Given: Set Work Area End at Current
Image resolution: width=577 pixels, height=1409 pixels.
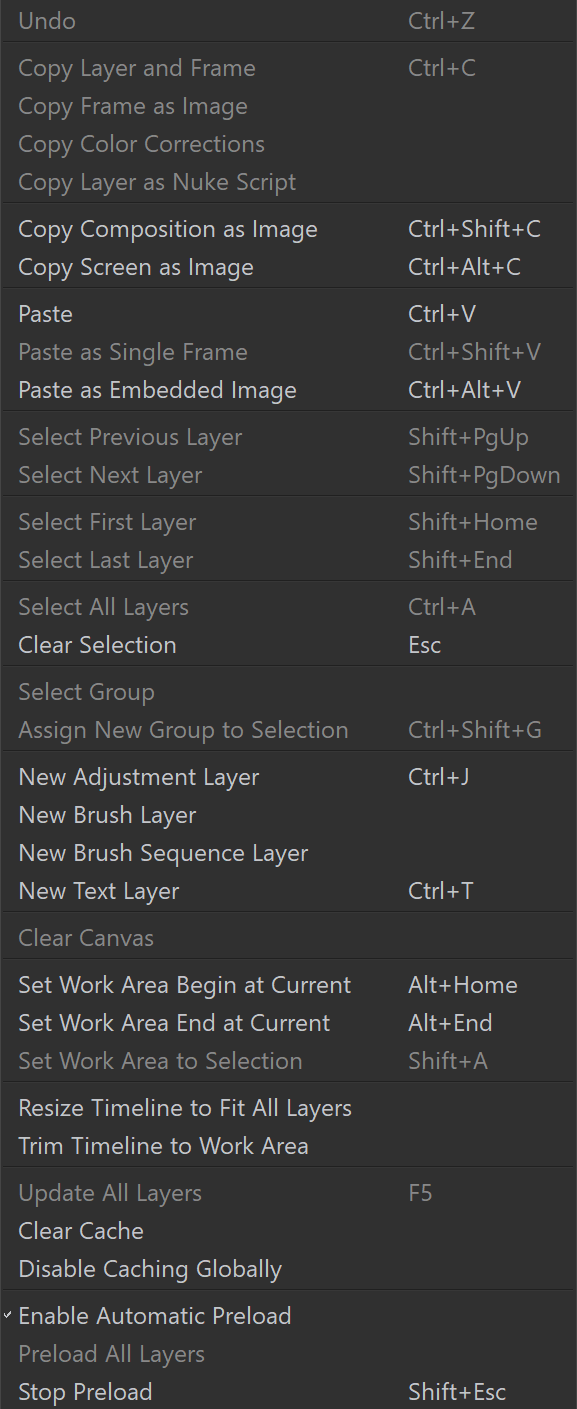Looking at the screenshot, I should (x=288, y=1023).
